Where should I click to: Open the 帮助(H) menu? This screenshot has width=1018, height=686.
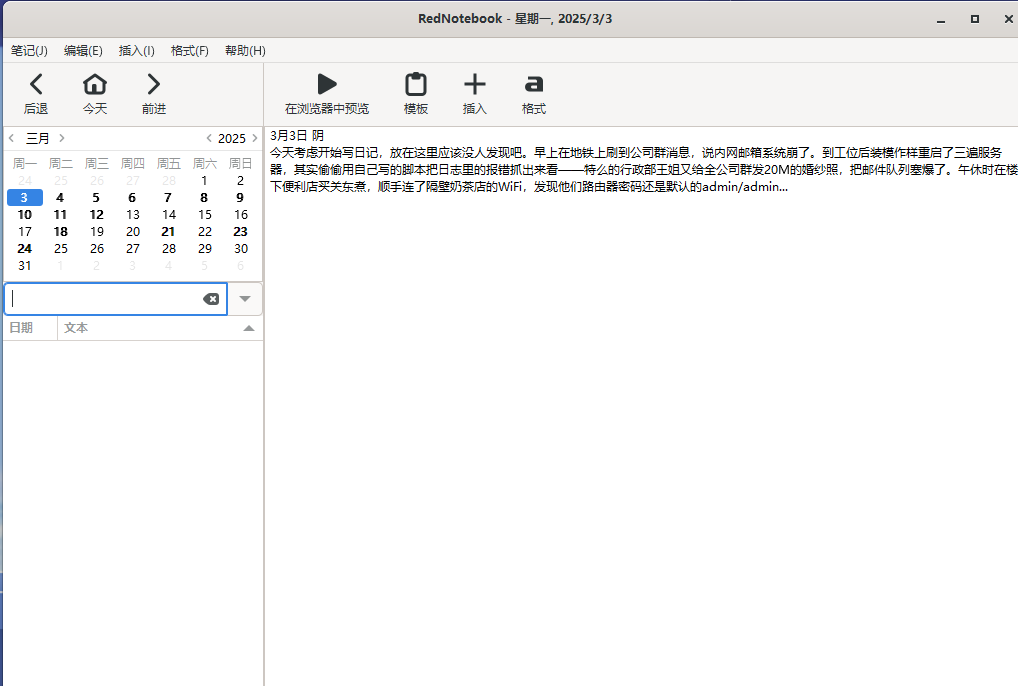click(x=245, y=51)
